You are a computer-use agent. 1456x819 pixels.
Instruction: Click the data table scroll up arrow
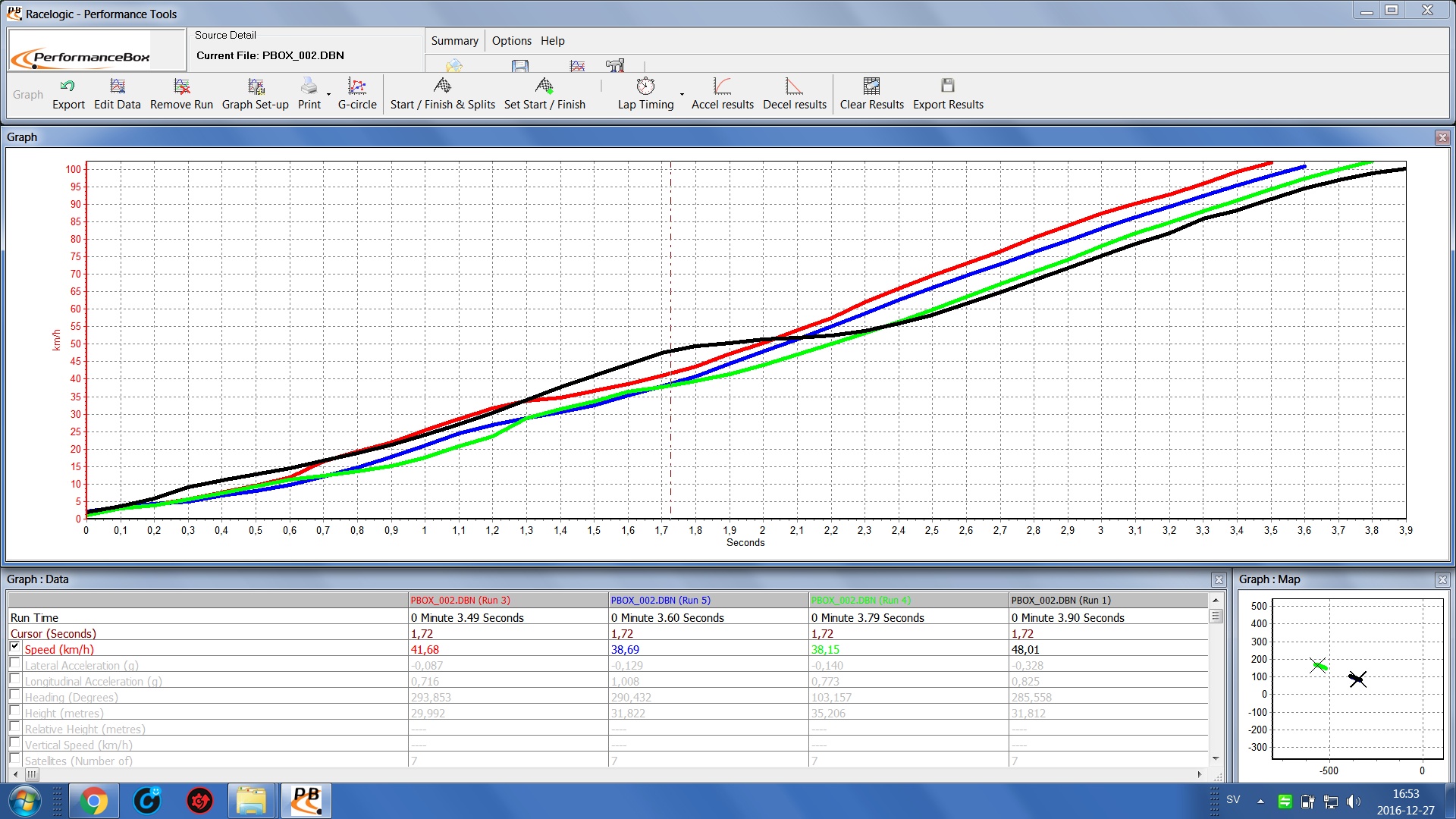tap(1216, 600)
